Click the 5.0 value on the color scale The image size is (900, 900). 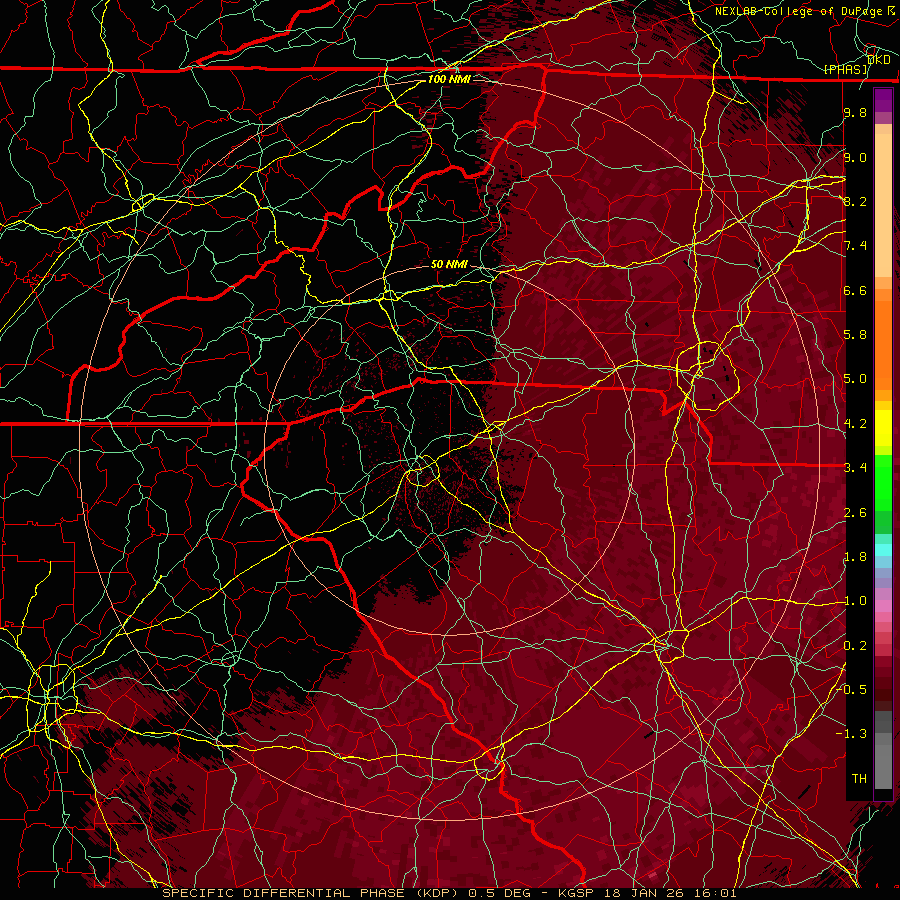(x=855, y=379)
